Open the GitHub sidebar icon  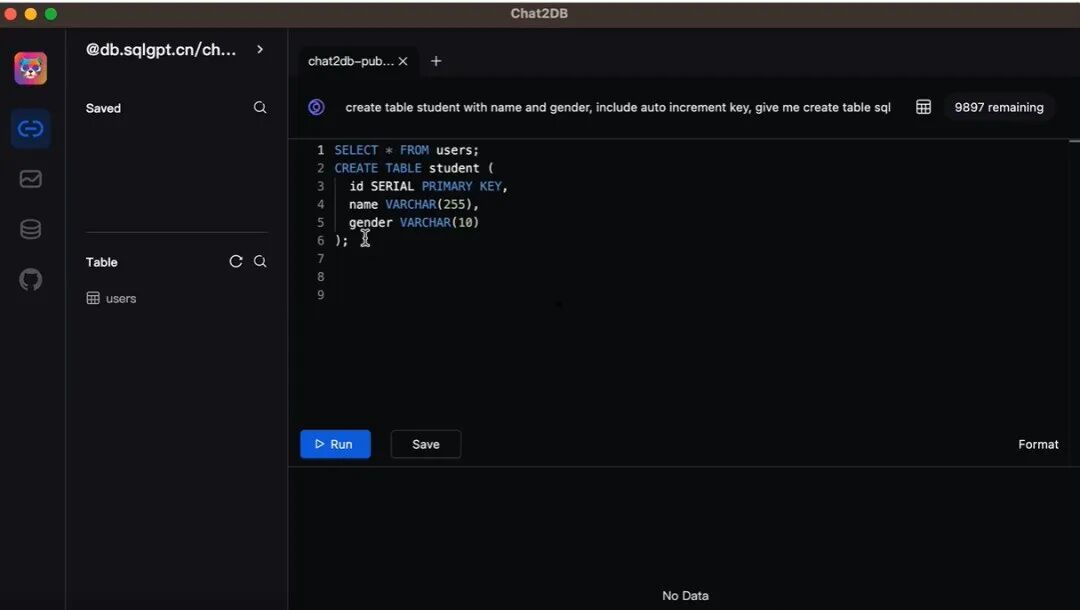pos(30,280)
